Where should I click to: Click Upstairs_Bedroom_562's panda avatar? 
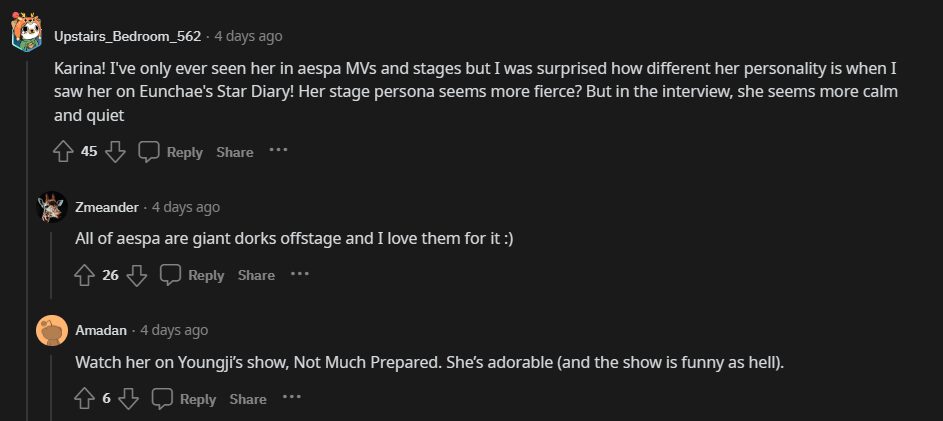click(26, 35)
